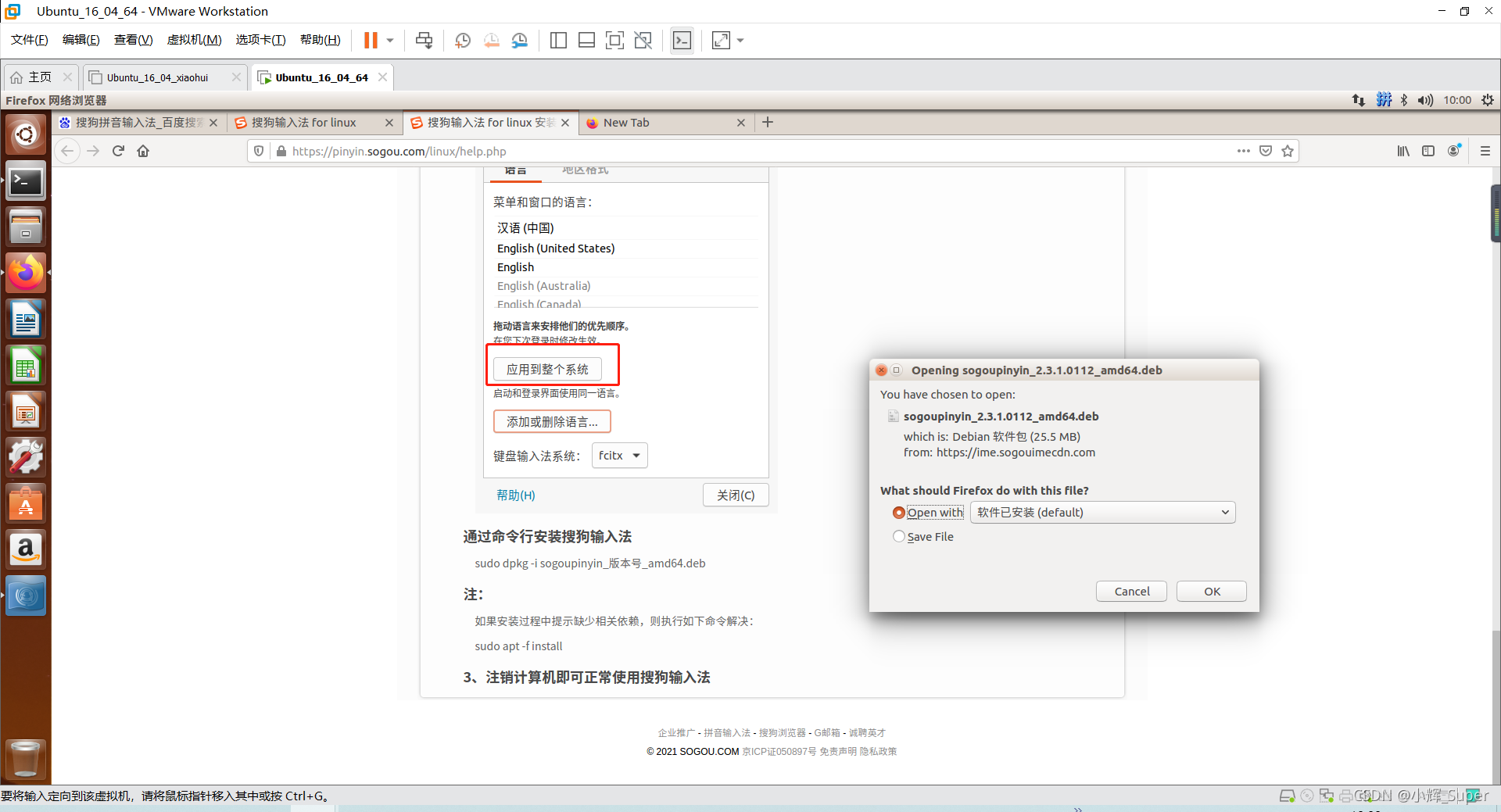
Task: Open LibreOffice Calc from the launcher
Action: click(26, 365)
